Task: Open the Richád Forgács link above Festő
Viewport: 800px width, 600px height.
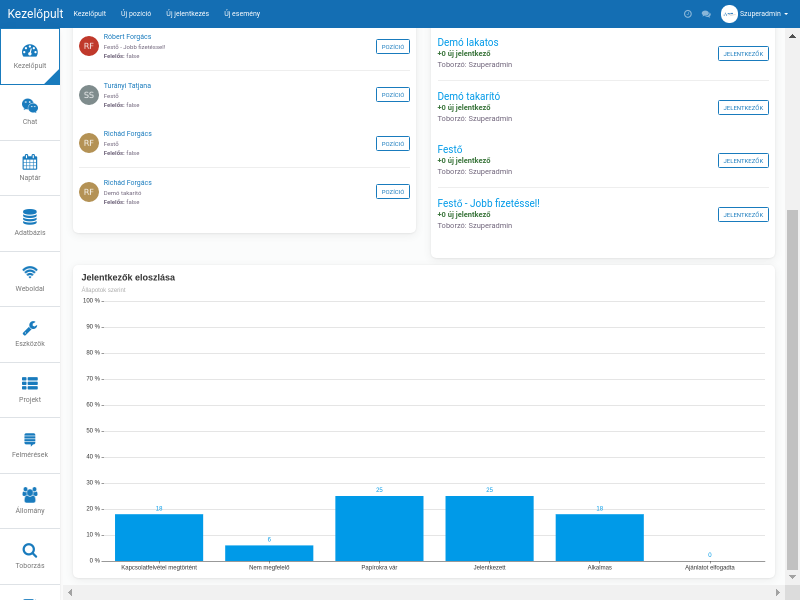Action: click(128, 134)
